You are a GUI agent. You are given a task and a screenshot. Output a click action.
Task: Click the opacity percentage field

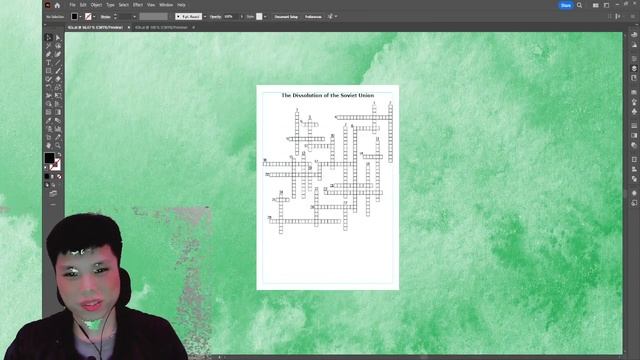[x=232, y=17]
